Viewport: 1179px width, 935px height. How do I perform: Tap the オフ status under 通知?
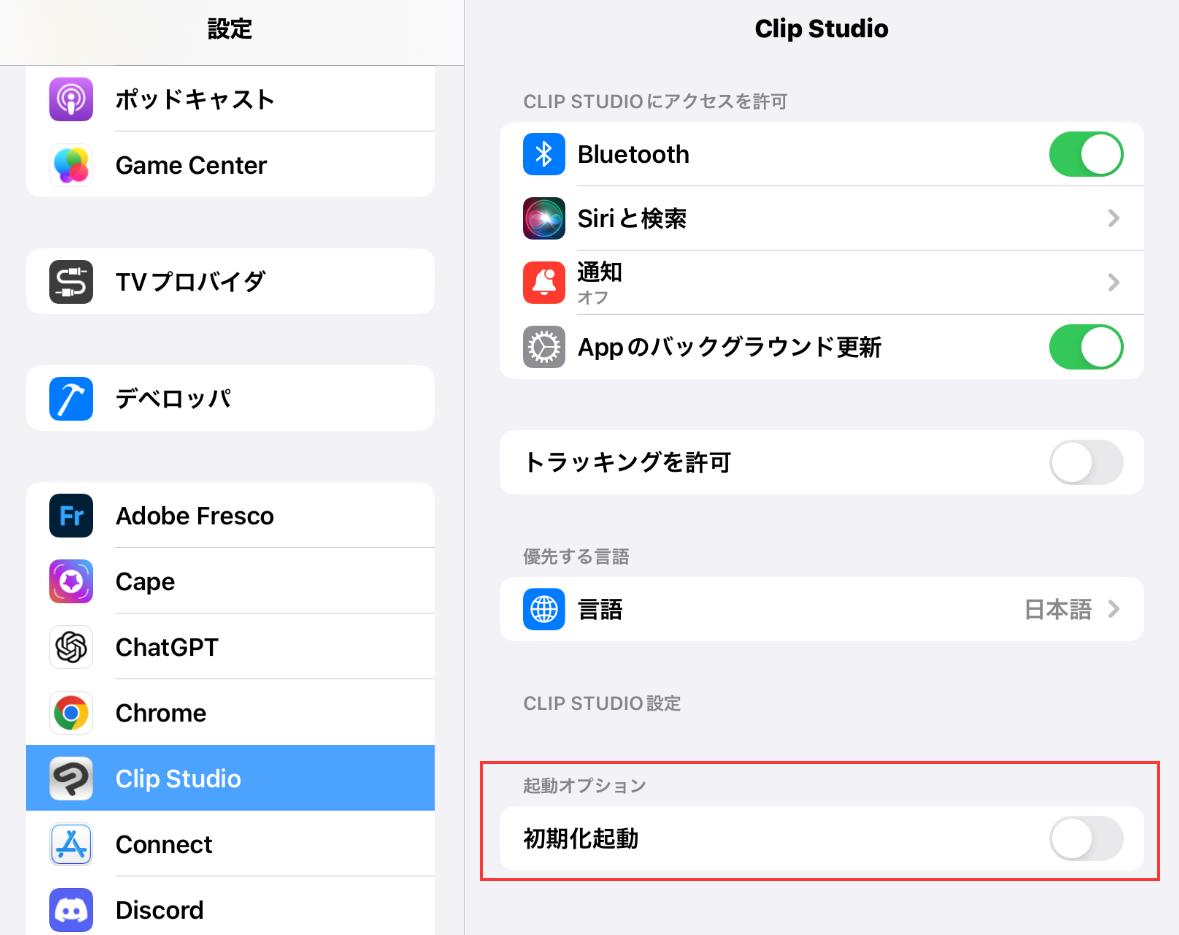click(593, 298)
